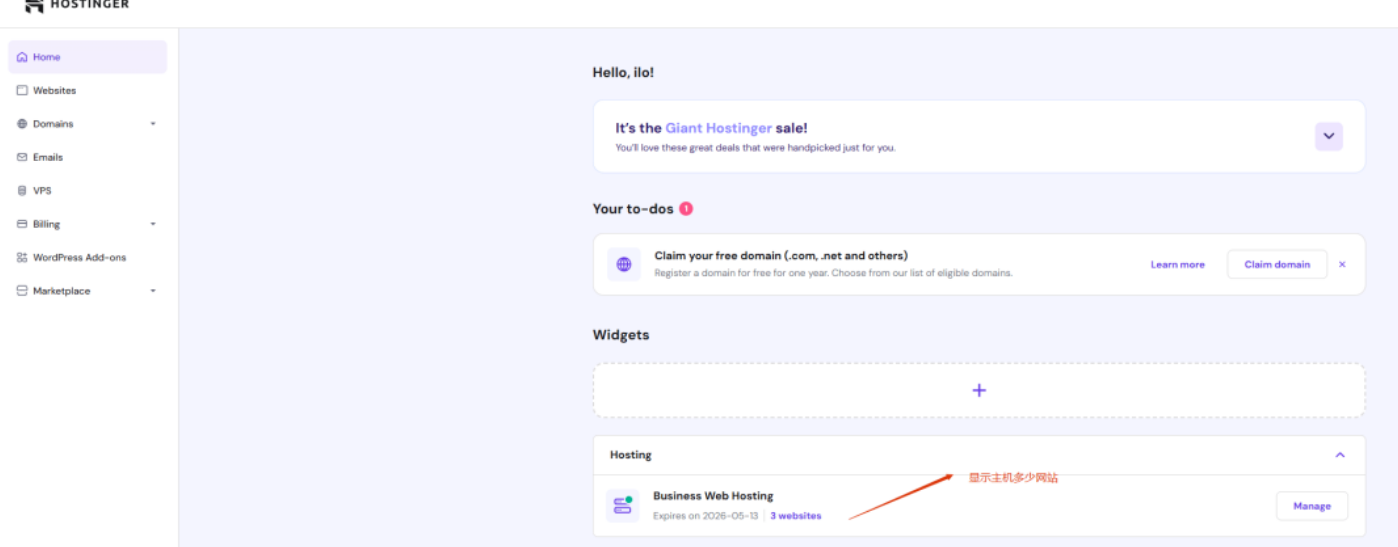This screenshot has height=547, width=1398.
Task: Open Billing in the sidebar
Action: click(87, 224)
